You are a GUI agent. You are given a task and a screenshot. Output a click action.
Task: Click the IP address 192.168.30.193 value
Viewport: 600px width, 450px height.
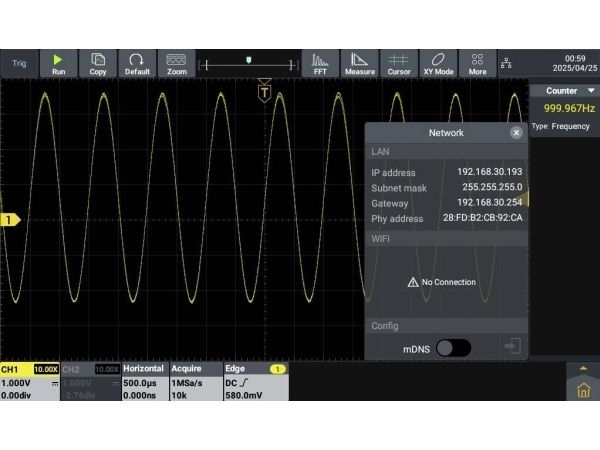pyautogui.click(x=489, y=172)
